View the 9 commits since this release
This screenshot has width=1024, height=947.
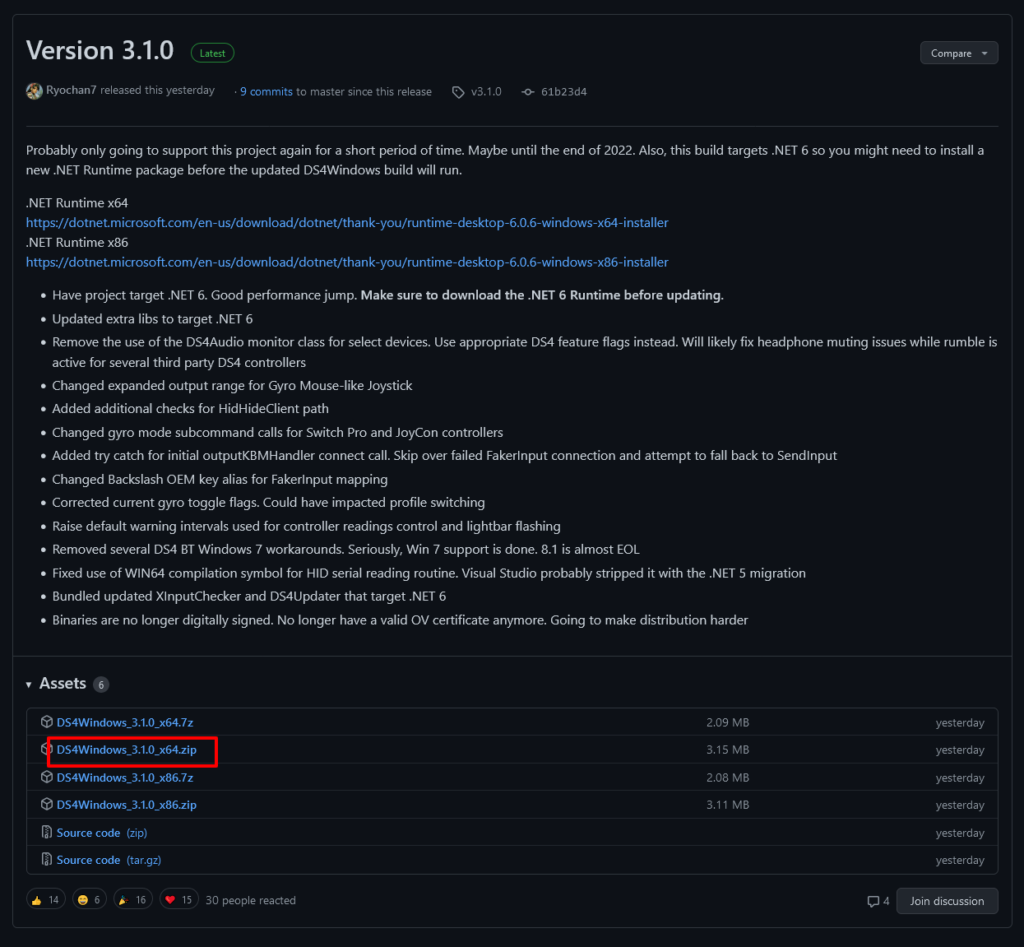(x=266, y=92)
